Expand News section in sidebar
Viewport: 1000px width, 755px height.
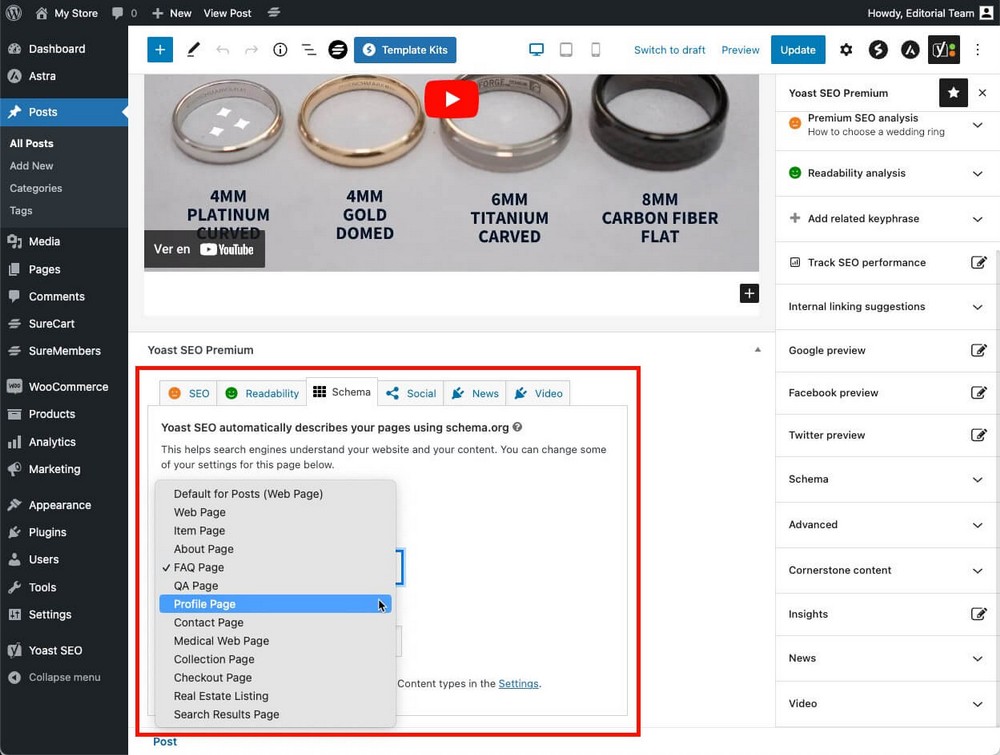(887, 659)
